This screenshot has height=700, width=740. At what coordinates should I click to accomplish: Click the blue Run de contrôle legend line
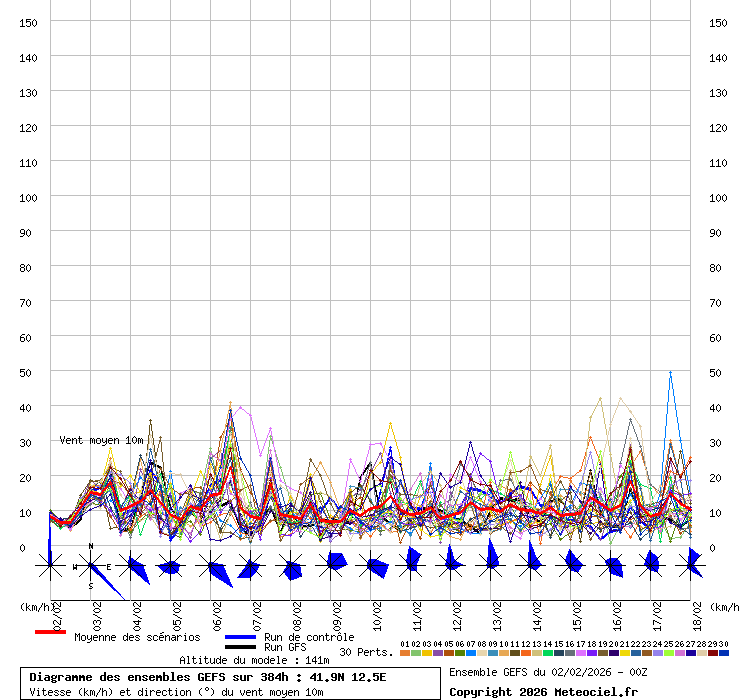pyautogui.click(x=240, y=637)
